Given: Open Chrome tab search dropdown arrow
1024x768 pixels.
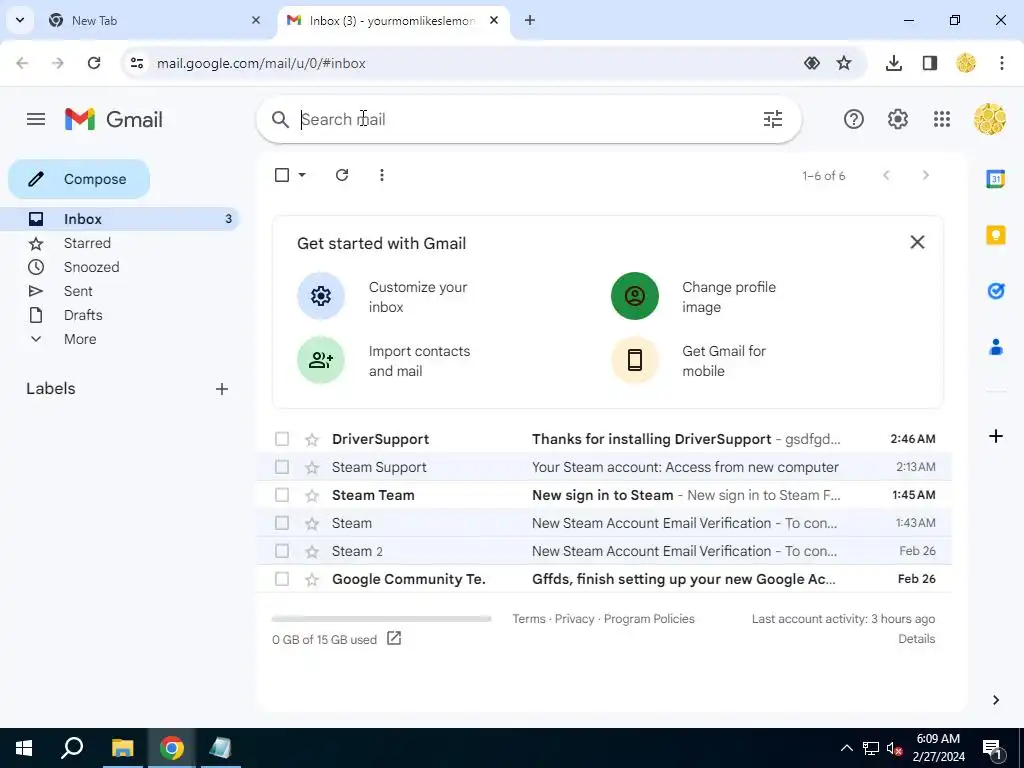Looking at the screenshot, I should point(20,20).
